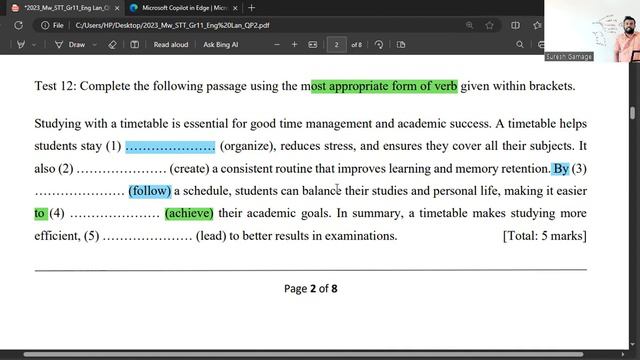The height and width of the screenshot is (360, 640).
Task: Open split screen view
Action: [x=516, y=25]
